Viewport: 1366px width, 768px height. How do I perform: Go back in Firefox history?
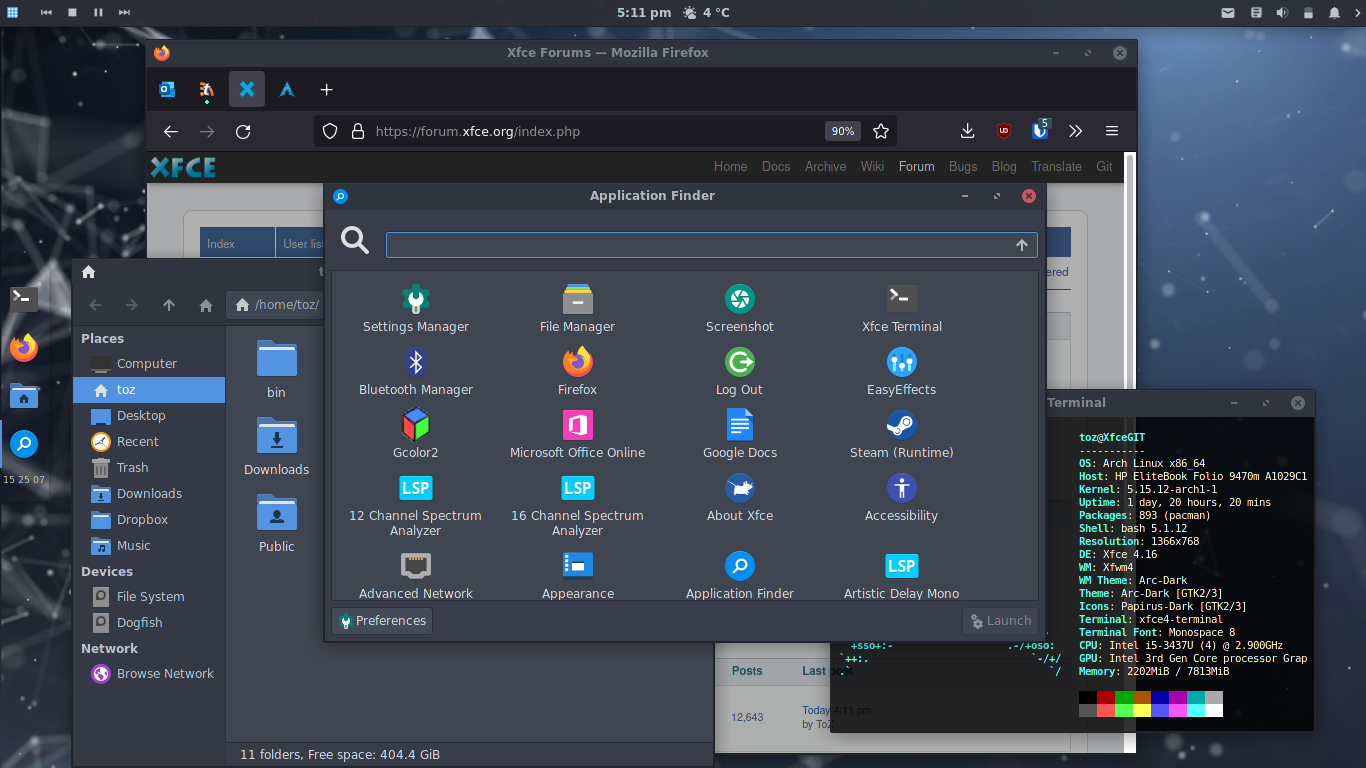click(171, 131)
